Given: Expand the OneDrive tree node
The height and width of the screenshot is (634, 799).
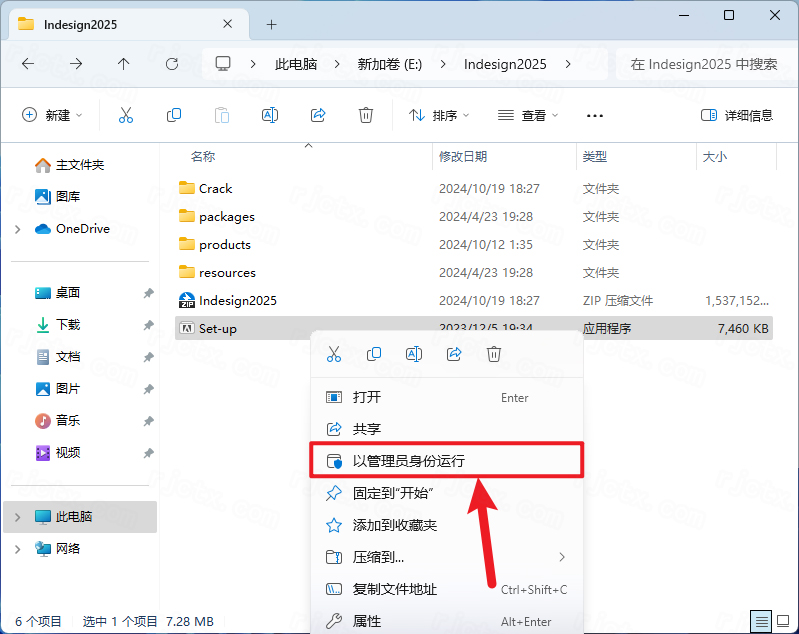Looking at the screenshot, I should click(17, 229).
